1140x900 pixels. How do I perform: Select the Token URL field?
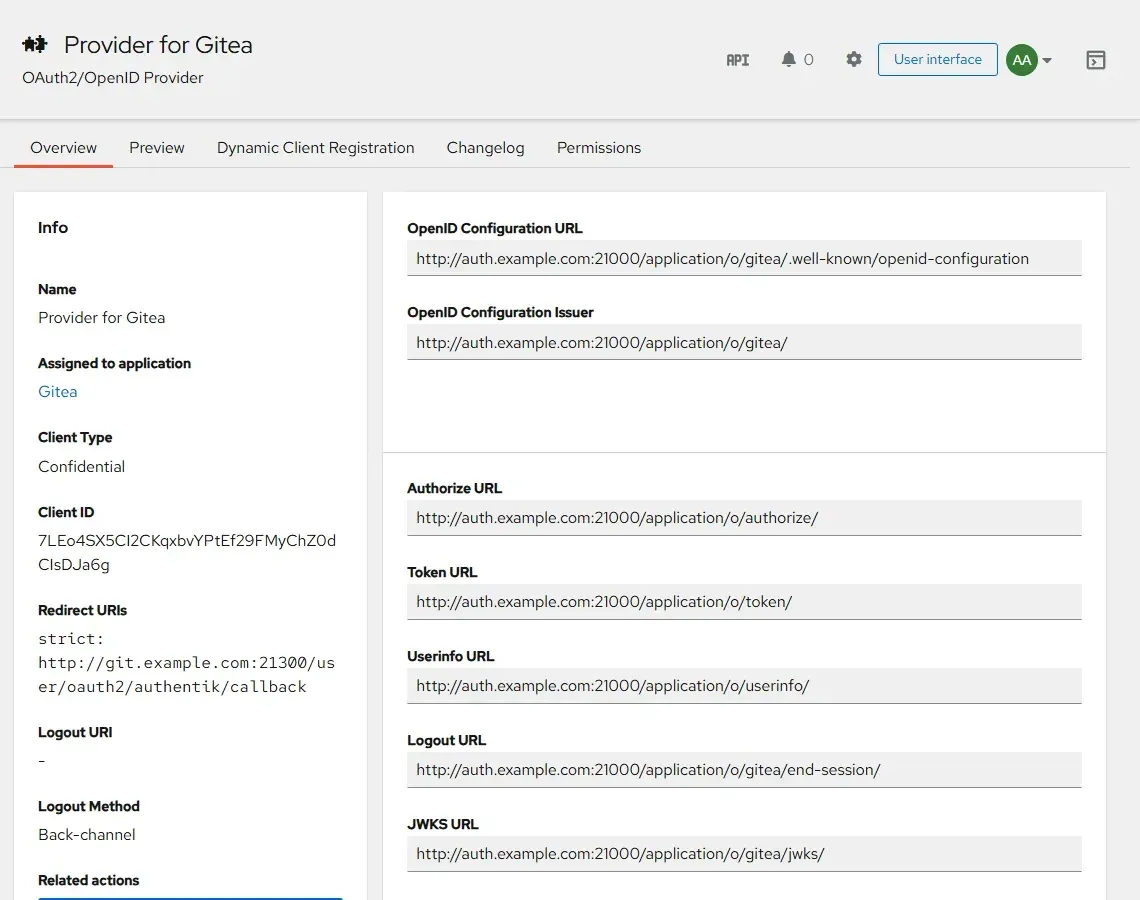click(744, 602)
